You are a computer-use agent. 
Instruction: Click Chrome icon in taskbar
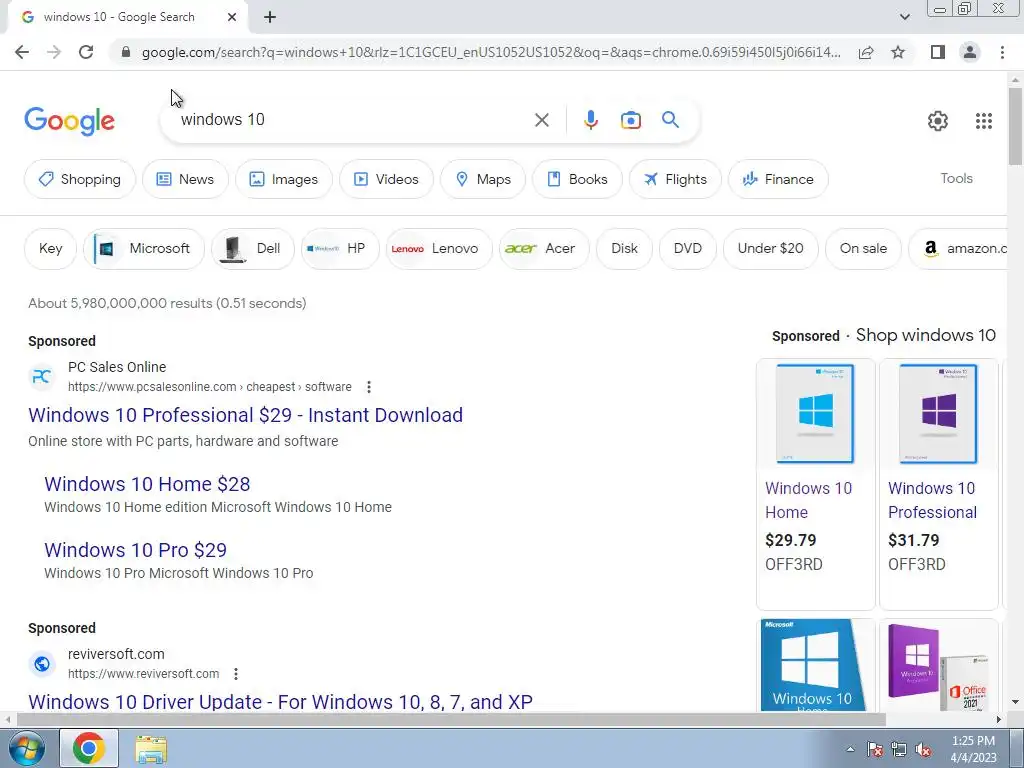pyautogui.click(x=89, y=748)
